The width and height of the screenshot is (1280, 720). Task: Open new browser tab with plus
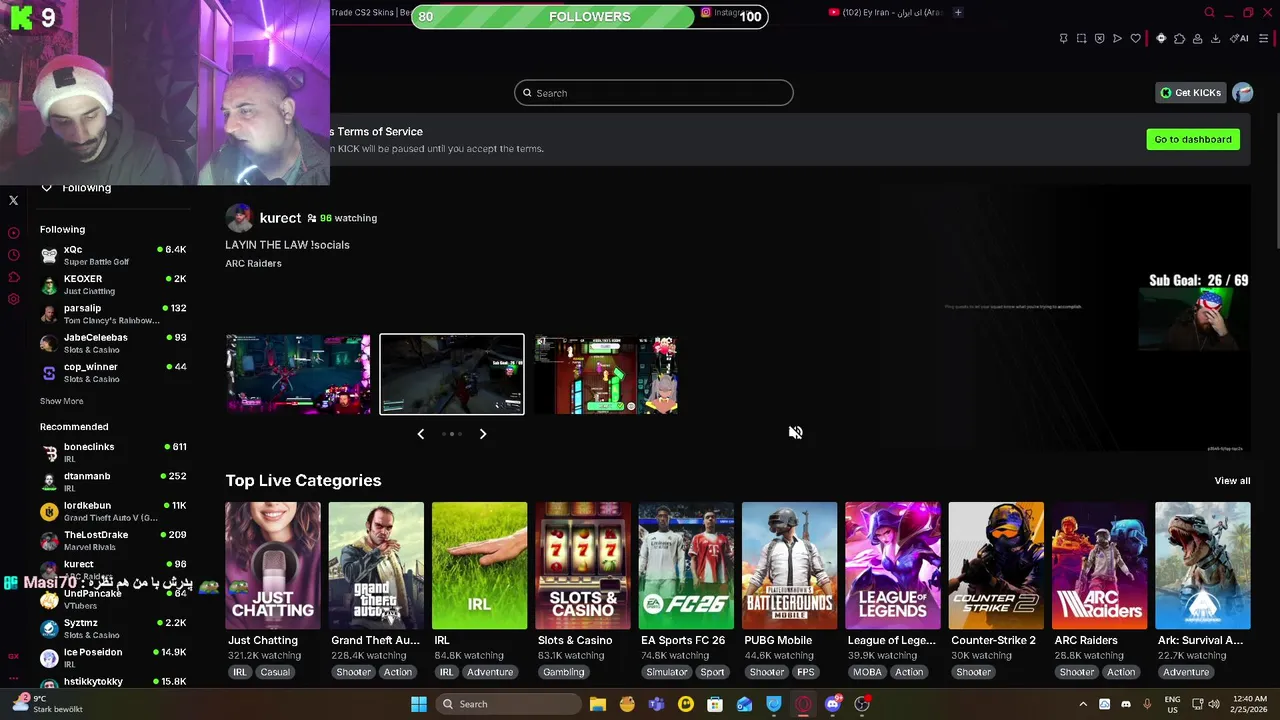958,13
